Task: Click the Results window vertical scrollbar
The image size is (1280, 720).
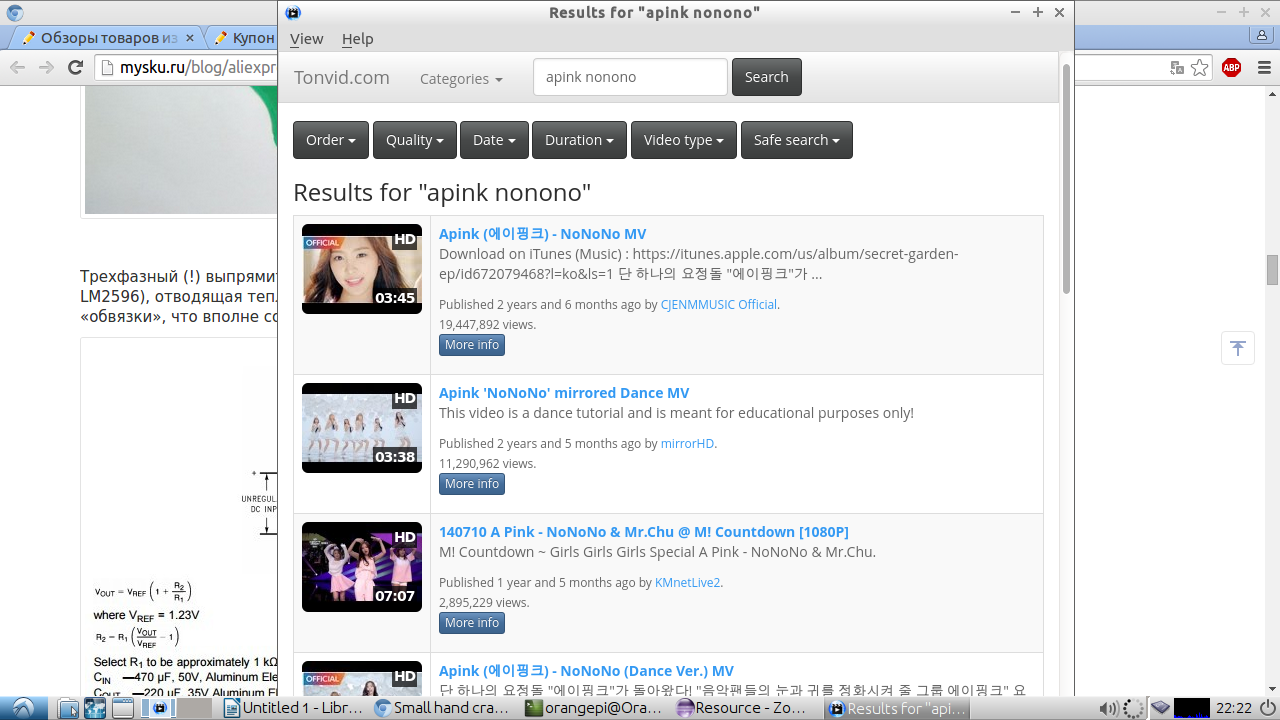Action: [x=1066, y=180]
